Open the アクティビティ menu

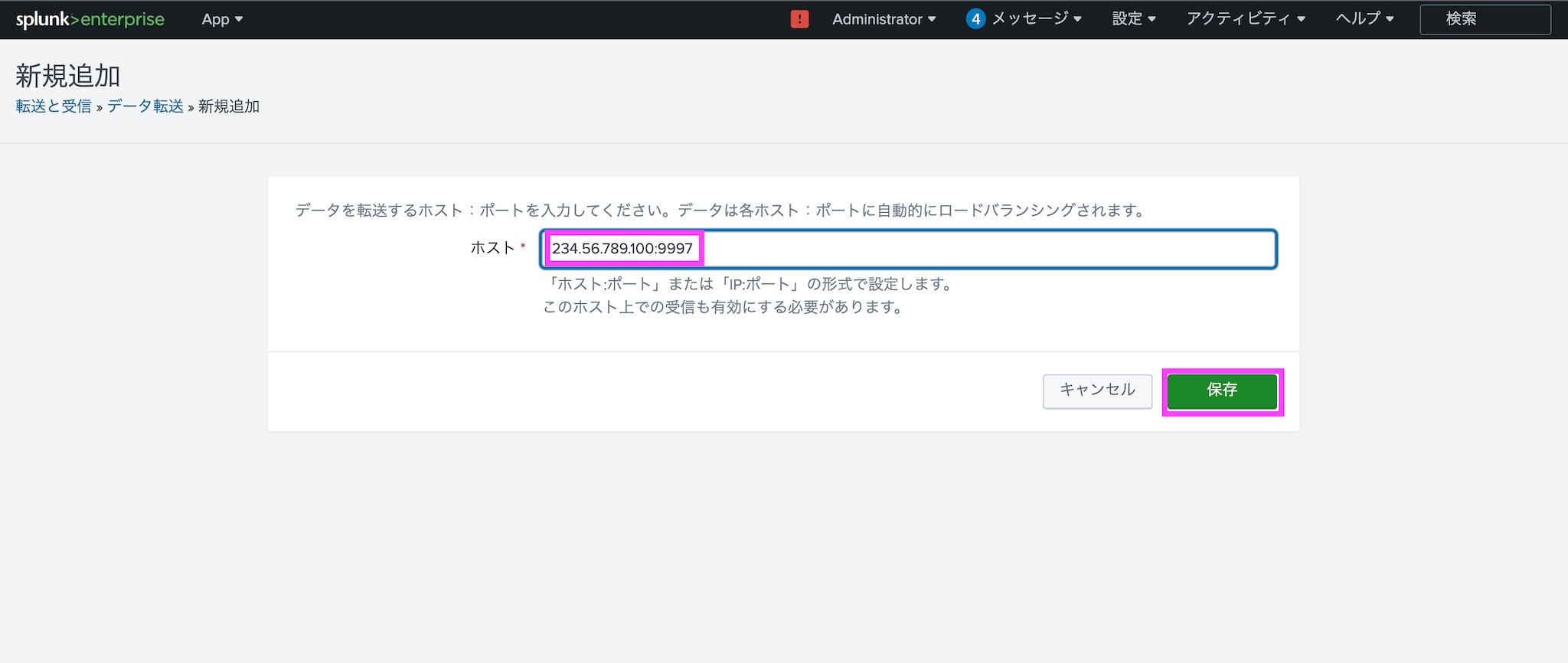tap(1246, 19)
